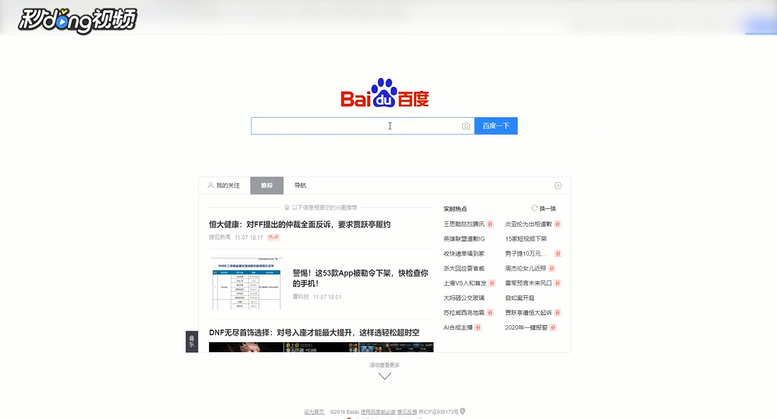Open headline 恒大健康：对FF提出的仲裁全面反诉
The image size is (777, 419).
click(x=300, y=224)
